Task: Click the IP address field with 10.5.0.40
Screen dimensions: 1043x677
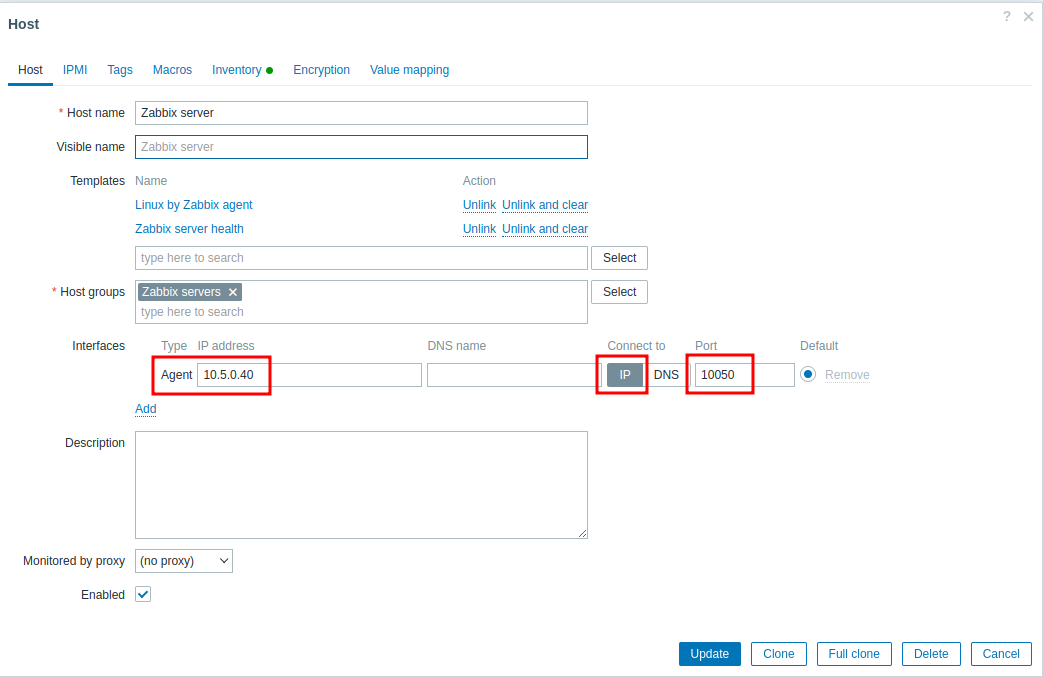Action: coord(309,374)
